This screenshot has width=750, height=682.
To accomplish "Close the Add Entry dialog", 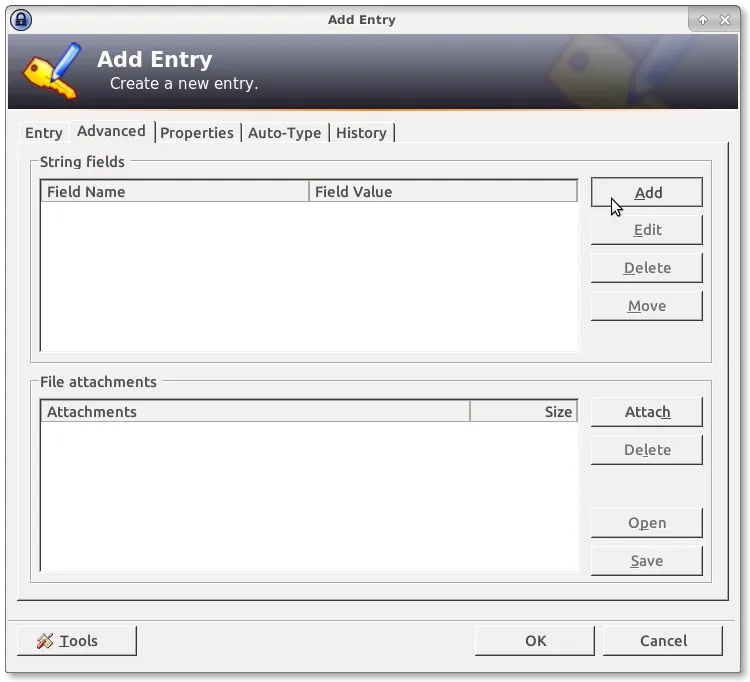I will pyautogui.click(x=725, y=20).
